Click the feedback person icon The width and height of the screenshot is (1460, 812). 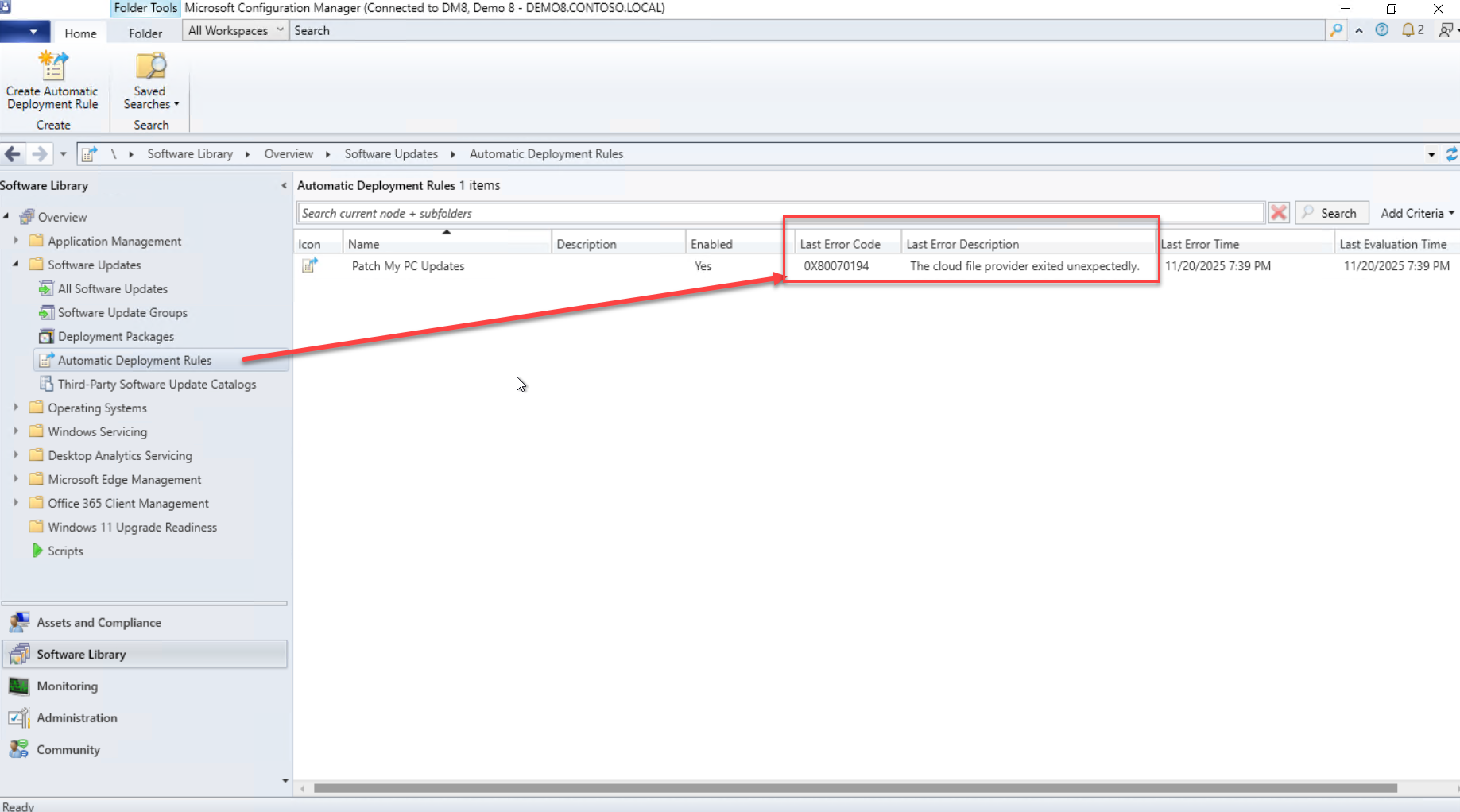[1446, 30]
